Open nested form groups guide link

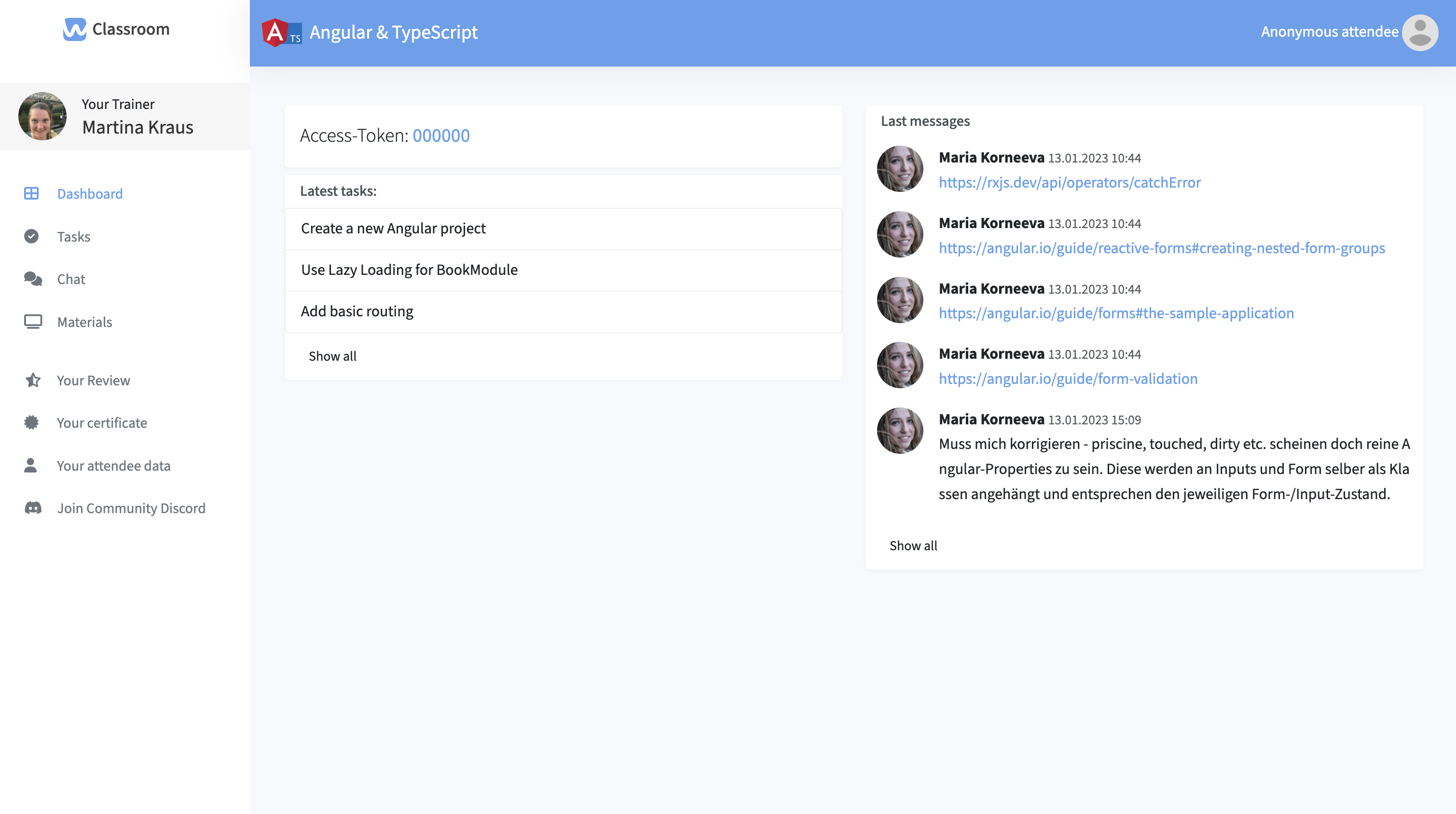coord(1162,248)
